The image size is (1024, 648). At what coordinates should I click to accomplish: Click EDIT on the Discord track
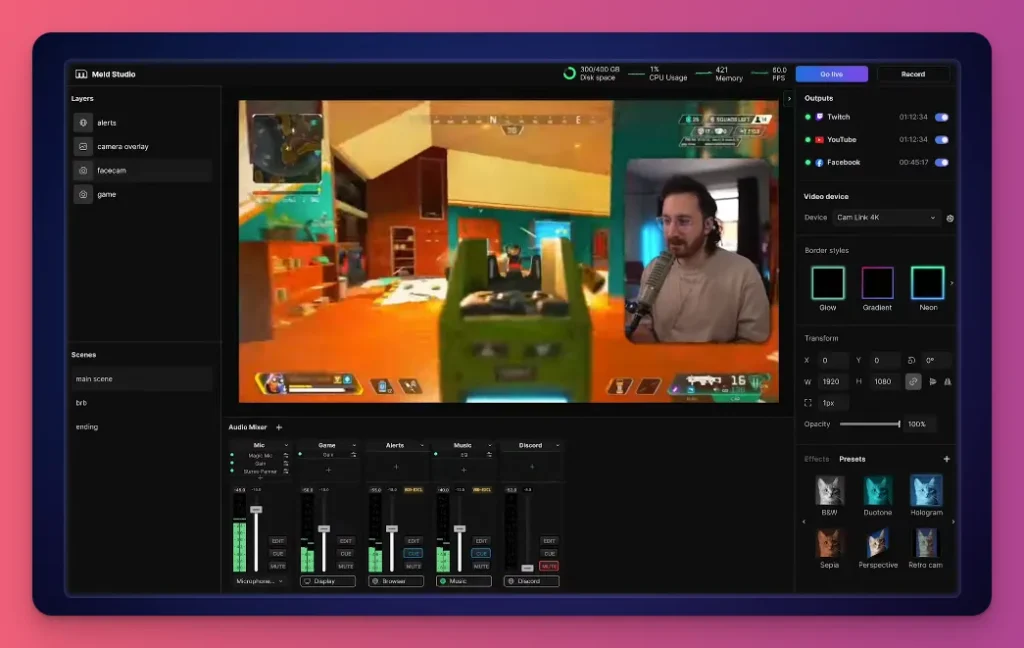point(549,541)
